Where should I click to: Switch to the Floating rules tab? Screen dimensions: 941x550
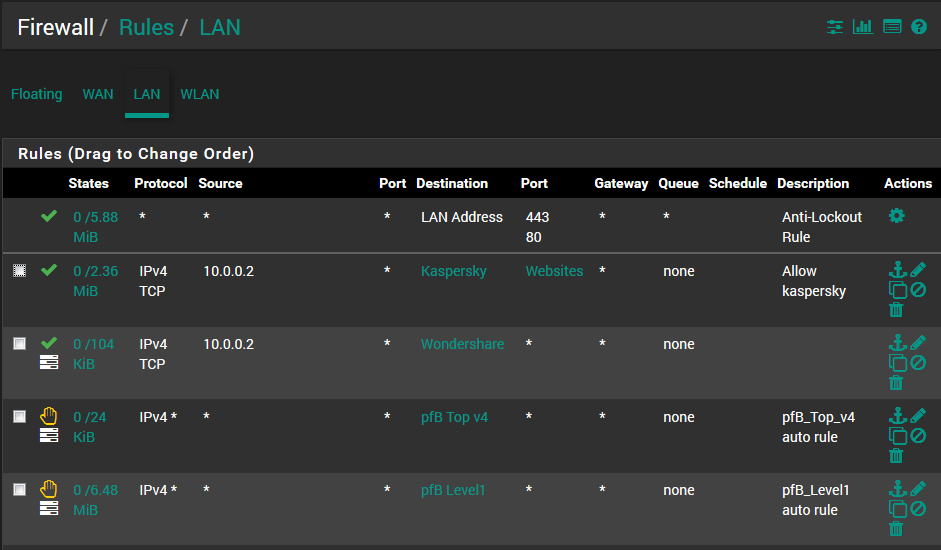37,94
